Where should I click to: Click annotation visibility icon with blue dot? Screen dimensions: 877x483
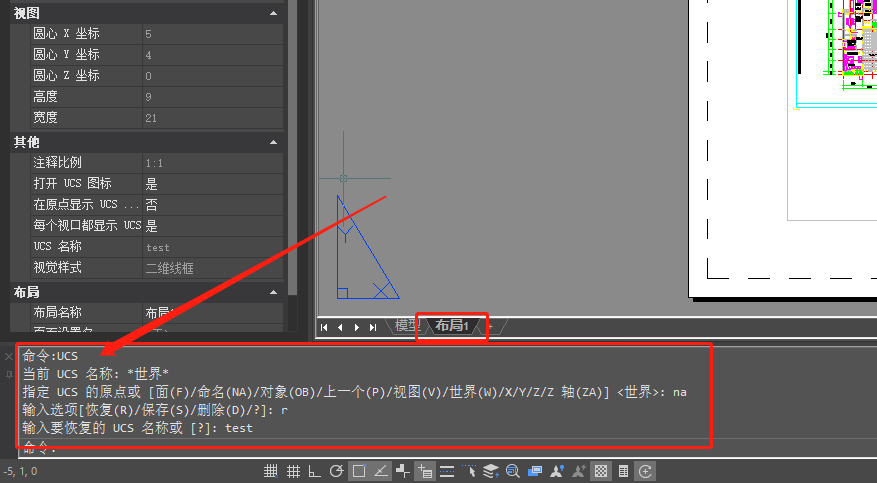[557, 471]
